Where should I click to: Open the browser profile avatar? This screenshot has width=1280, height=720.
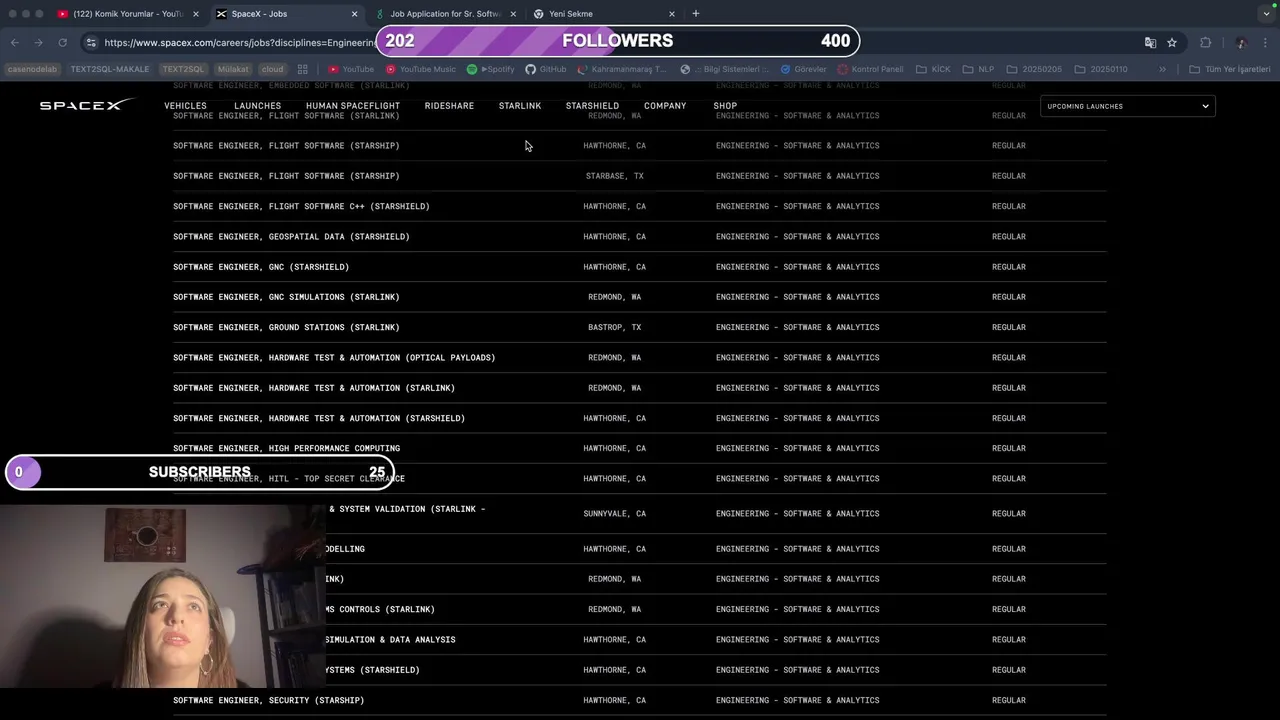pyautogui.click(x=1241, y=42)
